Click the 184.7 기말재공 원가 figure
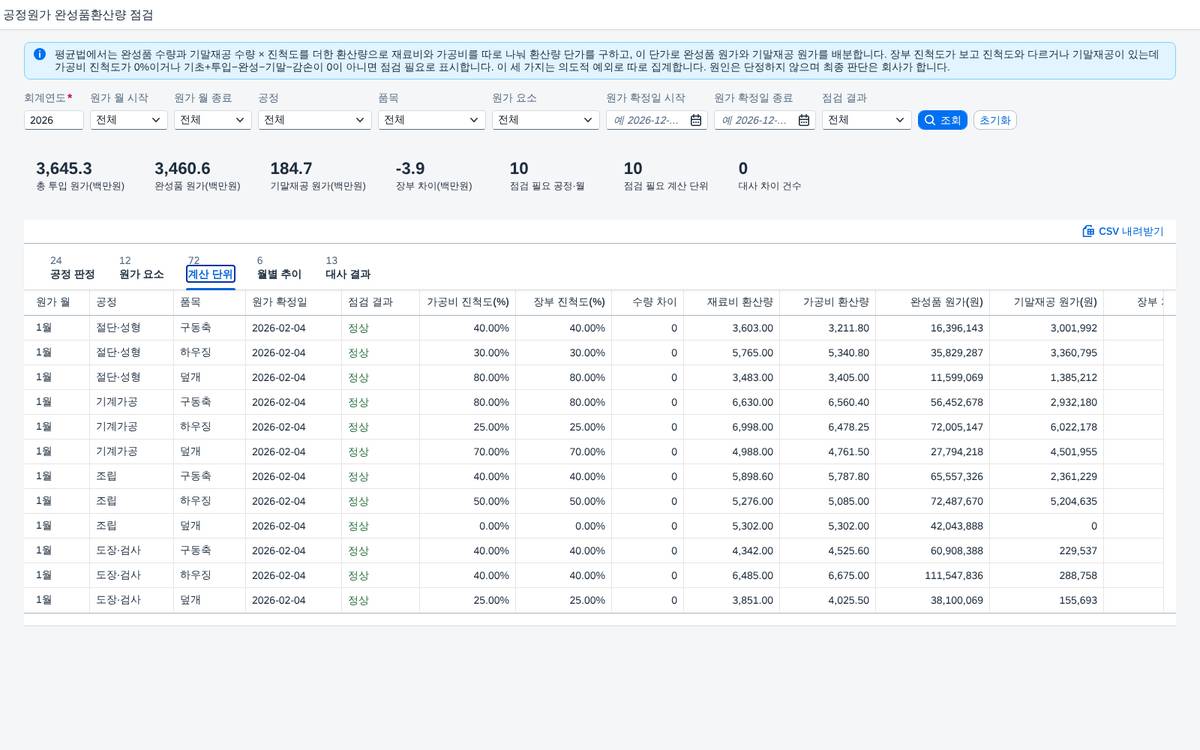1200x750 pixels. pos(291,169)
